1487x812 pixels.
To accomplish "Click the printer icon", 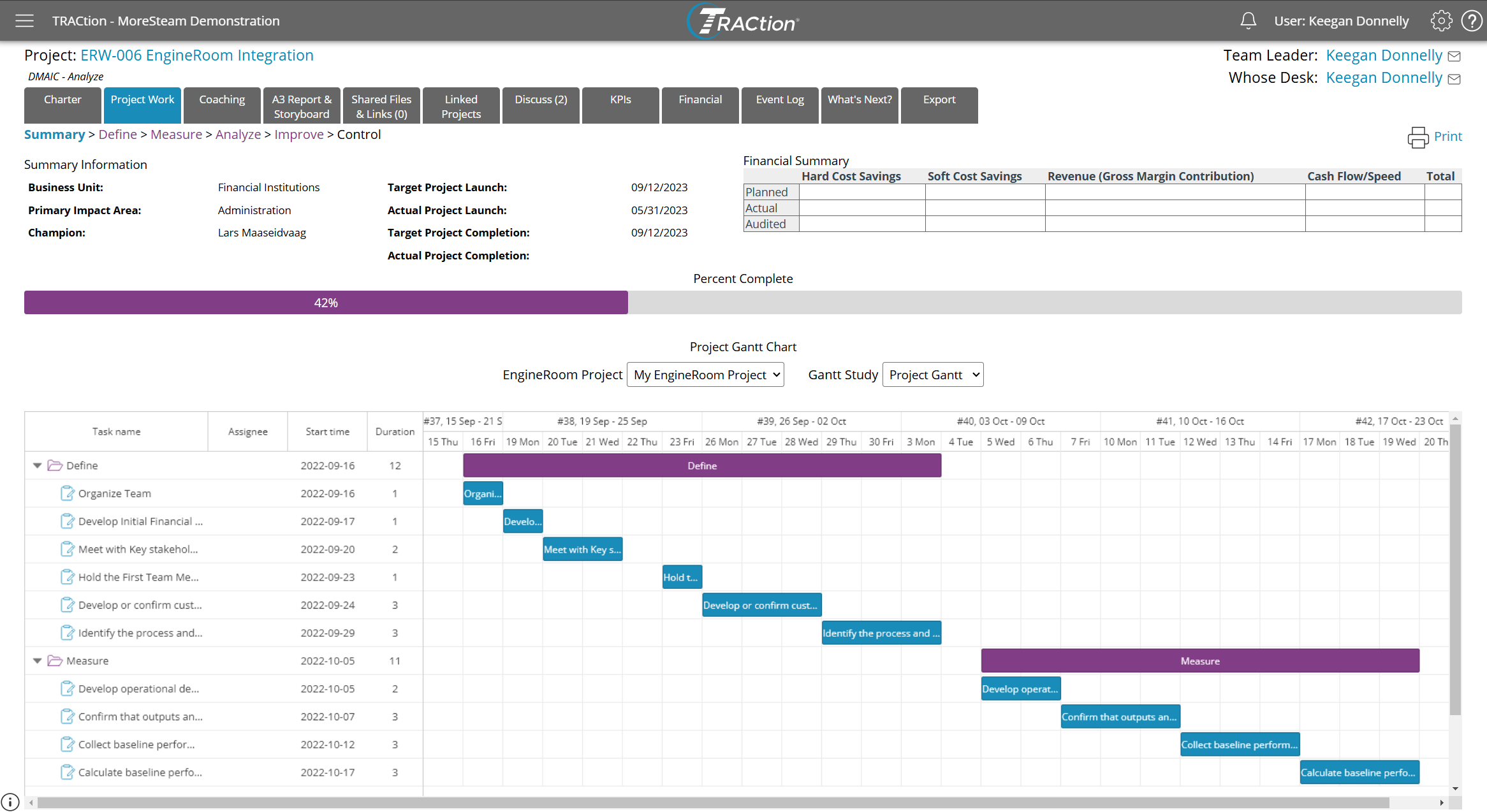I will pos(1417,137).
